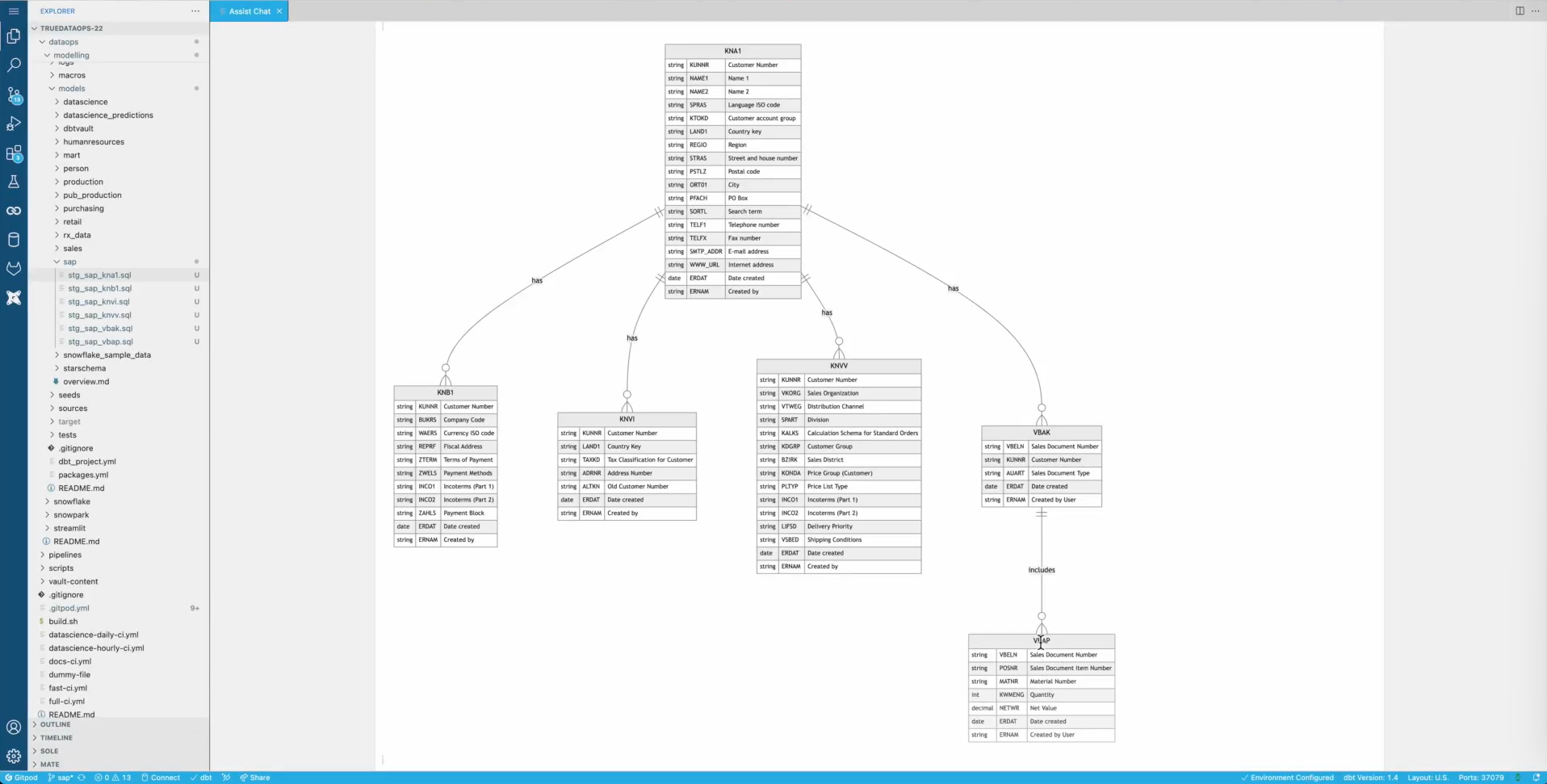This screenshot has width=1547, height=784.
Task: Open the Run and Debug icon
Action: [x=14, y=124]
